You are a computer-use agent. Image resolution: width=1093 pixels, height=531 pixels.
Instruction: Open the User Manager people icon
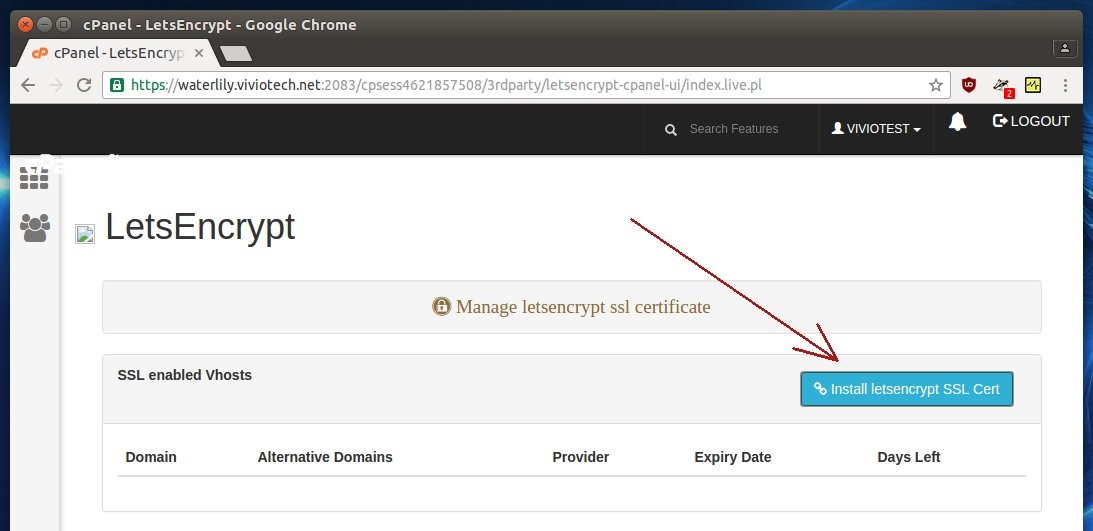tap(35, 228)
